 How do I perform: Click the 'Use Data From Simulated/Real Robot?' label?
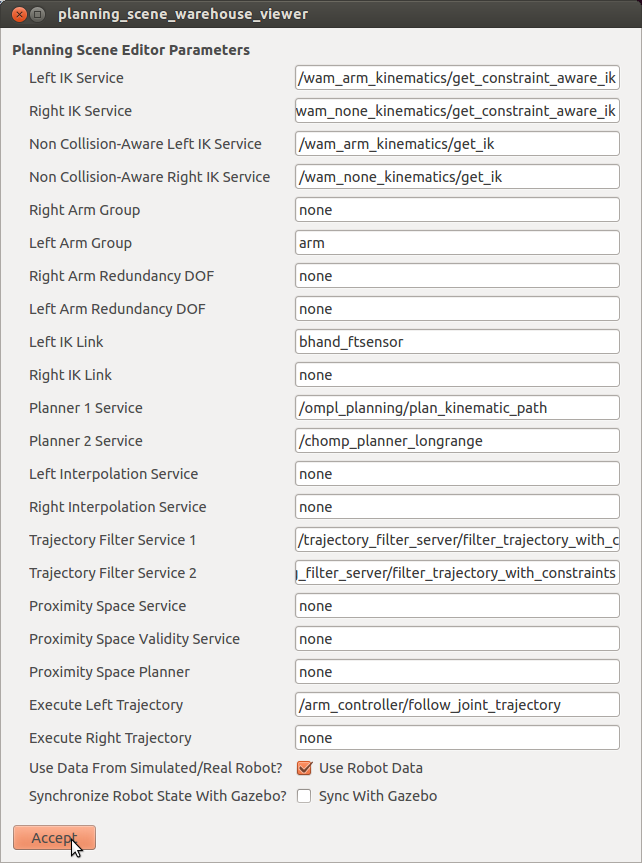coord(156,768)
